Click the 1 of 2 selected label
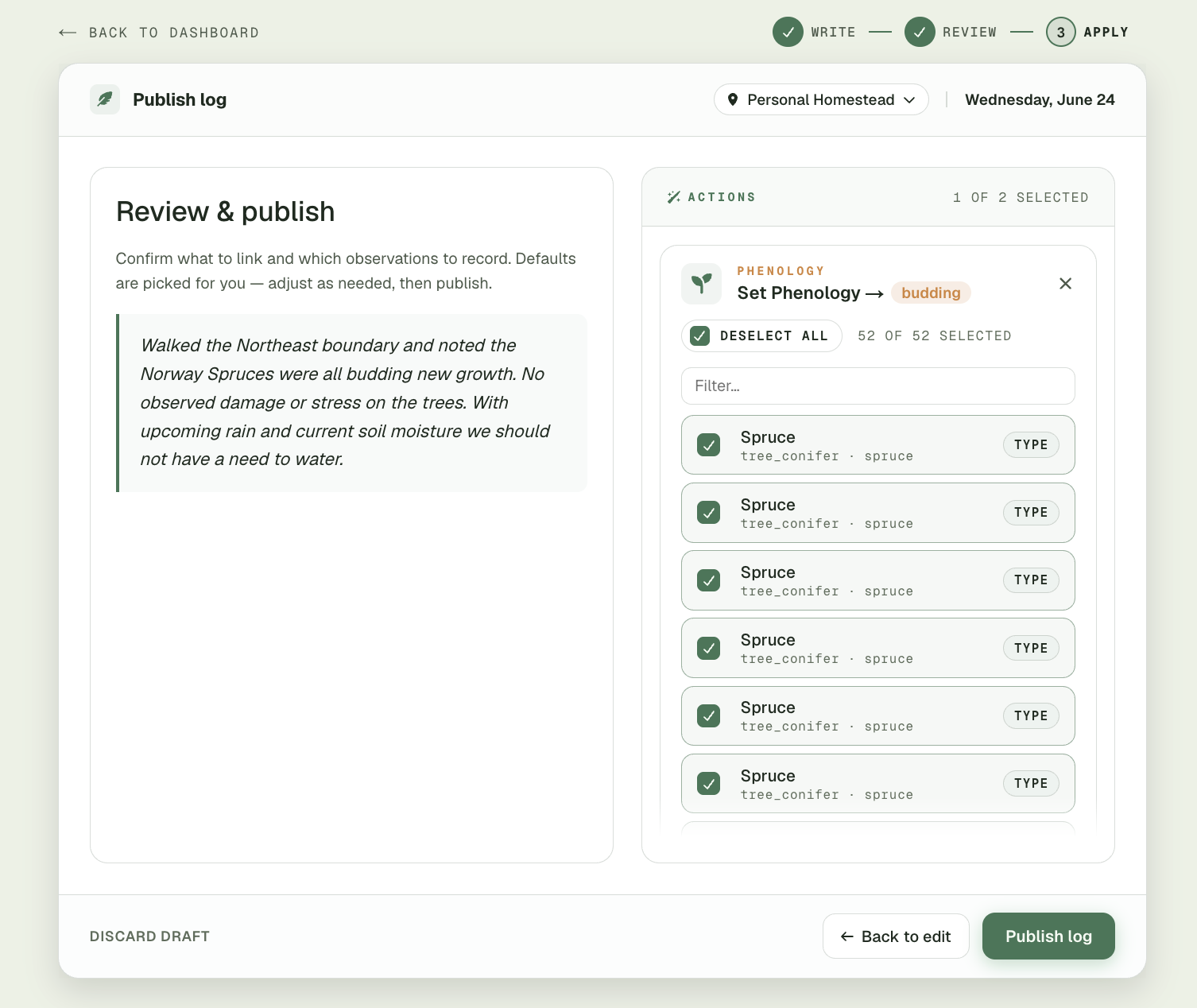This screenshot has width=1197, height=1008. [1021, 197]
